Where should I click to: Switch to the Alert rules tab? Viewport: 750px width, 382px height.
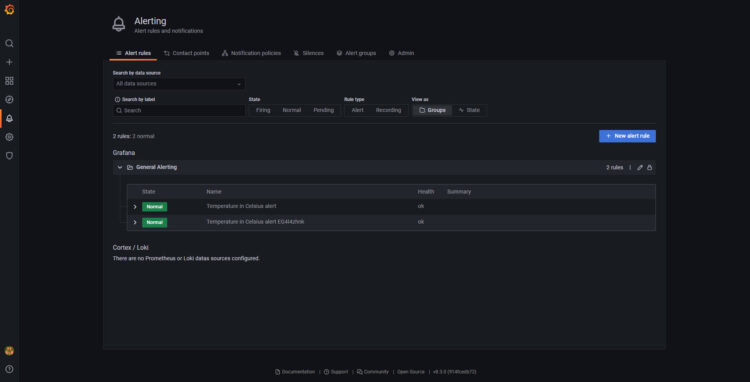point(133,53)
